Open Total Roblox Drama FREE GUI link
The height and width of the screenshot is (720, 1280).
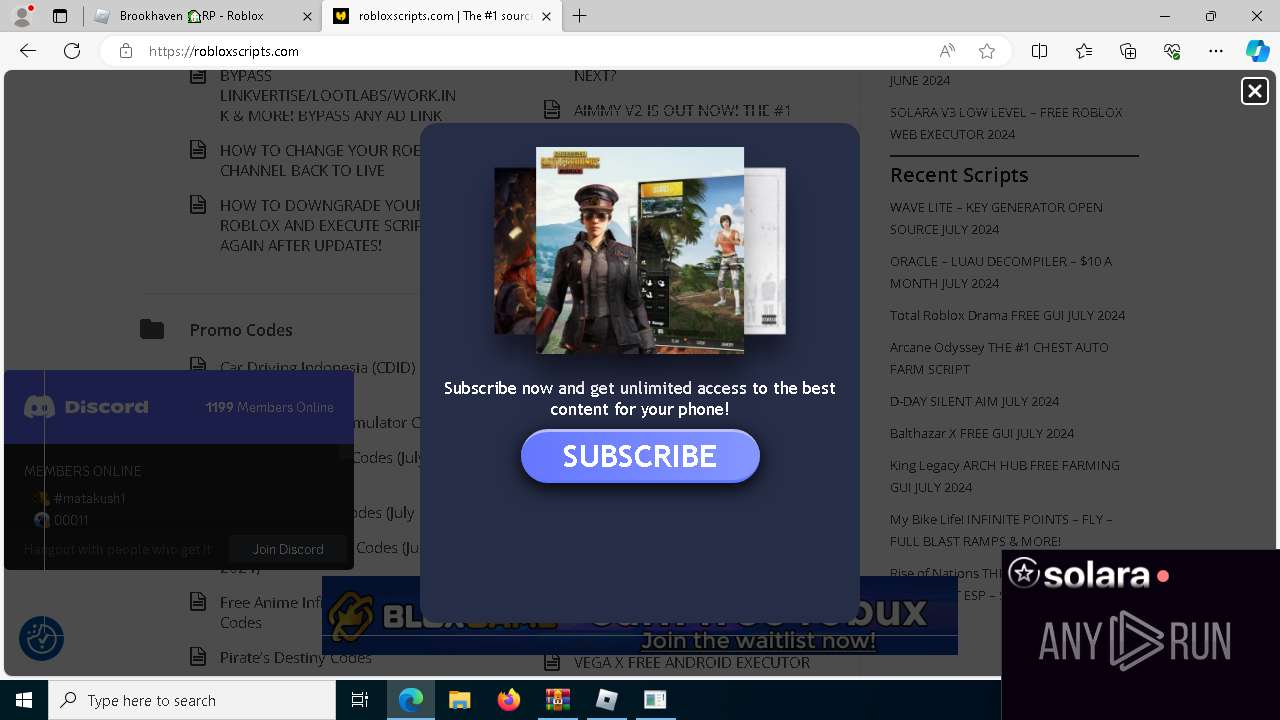click(x=1007, y=315)
